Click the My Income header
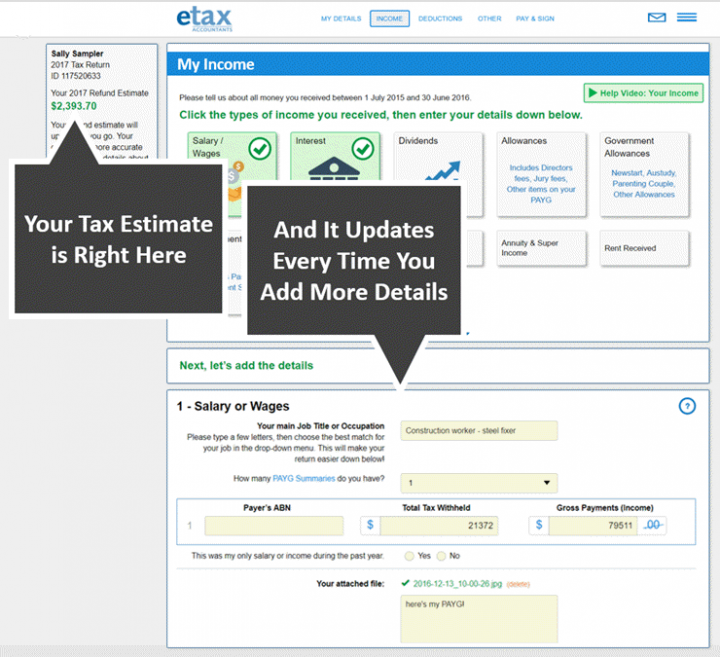The height and width of the screenshot is (657, 720). click(216, 64)
